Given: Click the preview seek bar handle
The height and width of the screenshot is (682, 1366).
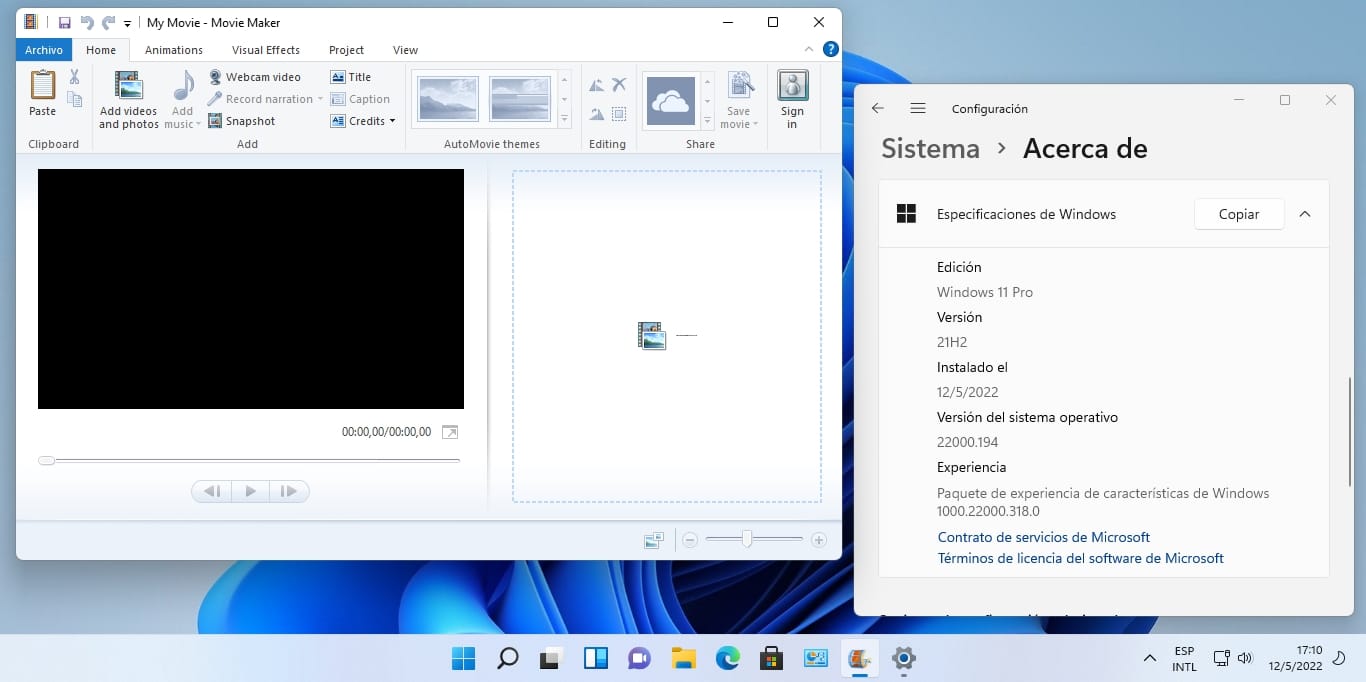Looking at the screenshot, I should coord(46,461).
